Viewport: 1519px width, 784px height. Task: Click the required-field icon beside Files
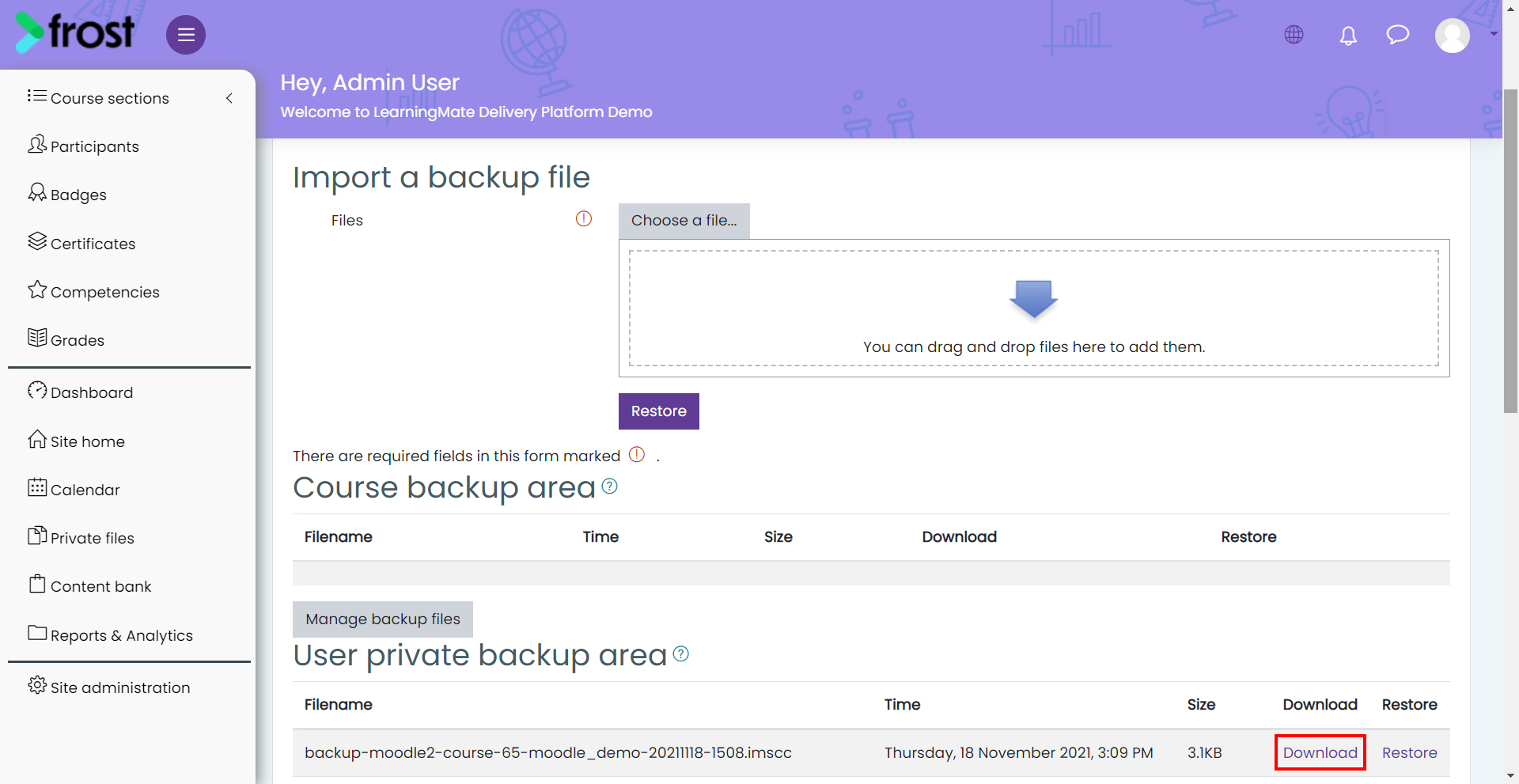[x=584, y=218]
